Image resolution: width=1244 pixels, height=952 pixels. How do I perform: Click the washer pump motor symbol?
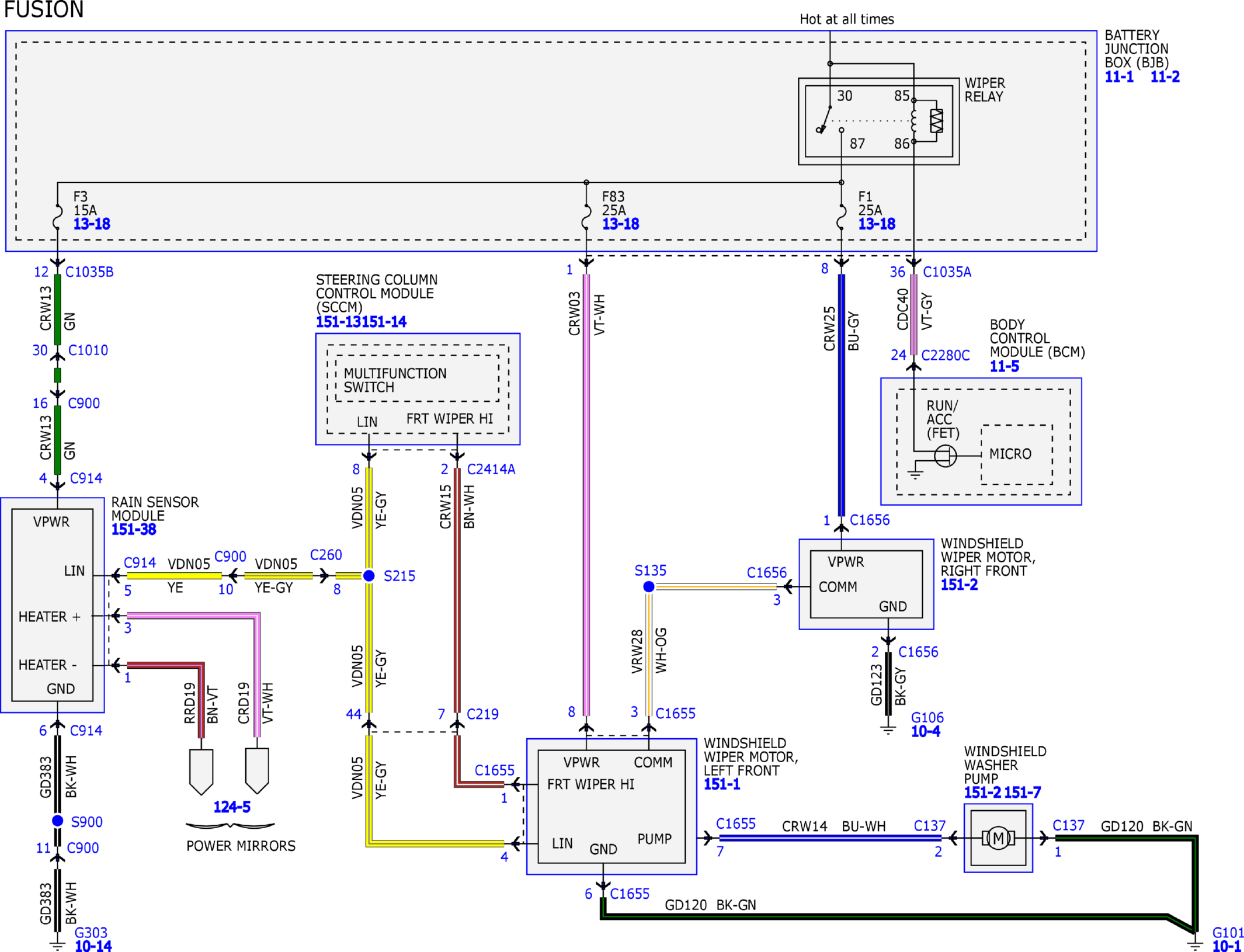point(998,838)
